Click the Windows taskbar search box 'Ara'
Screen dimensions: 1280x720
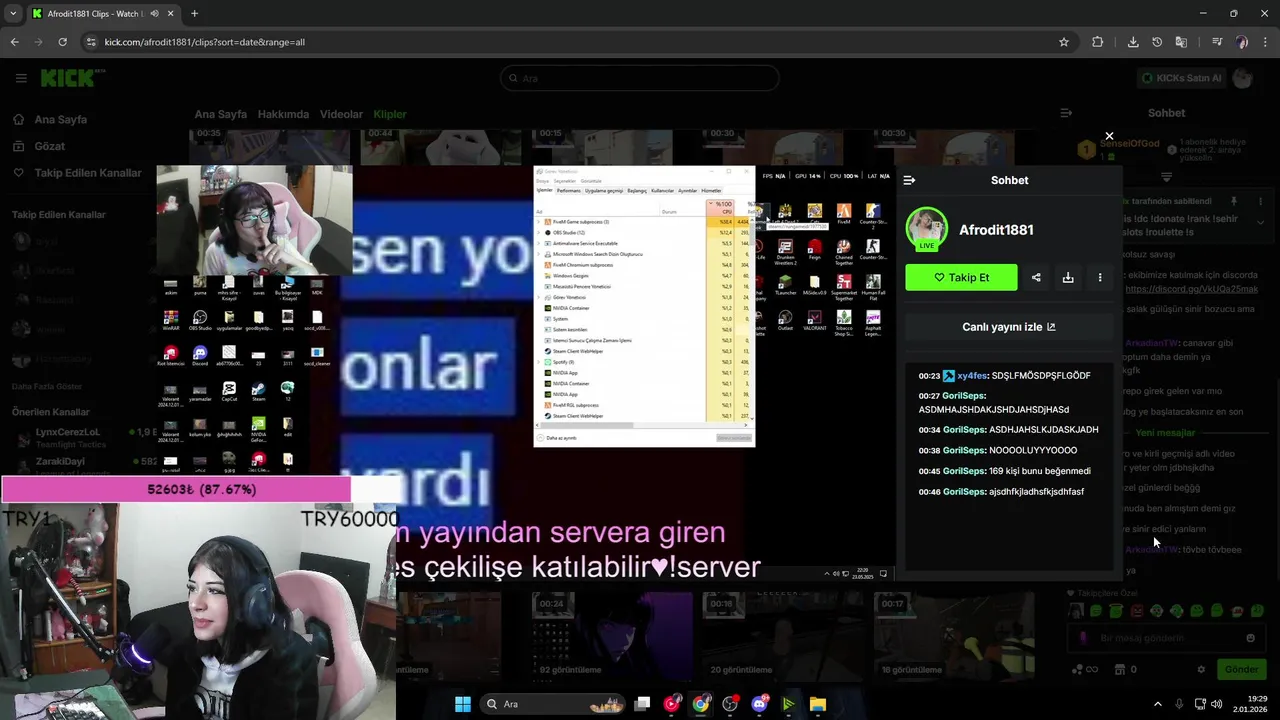coord(552,704)
